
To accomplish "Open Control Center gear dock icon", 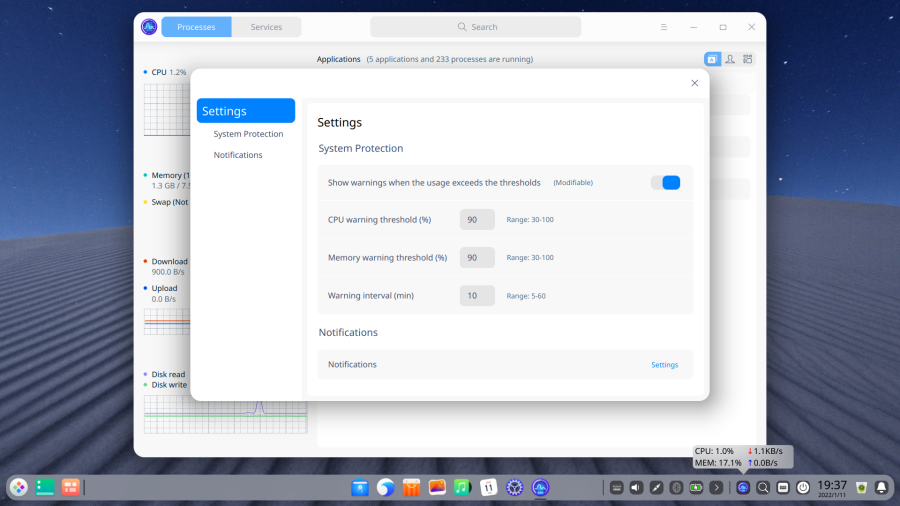I will point(514,488).
